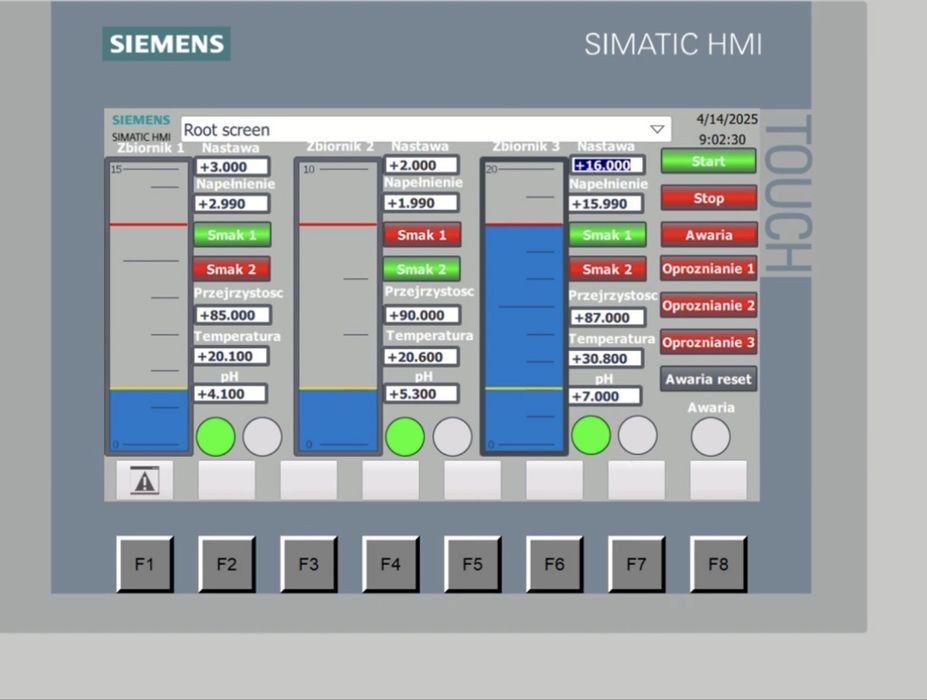927x700 pixels.
Task: Click the F1 function key
Action: (x=145, y=565)
